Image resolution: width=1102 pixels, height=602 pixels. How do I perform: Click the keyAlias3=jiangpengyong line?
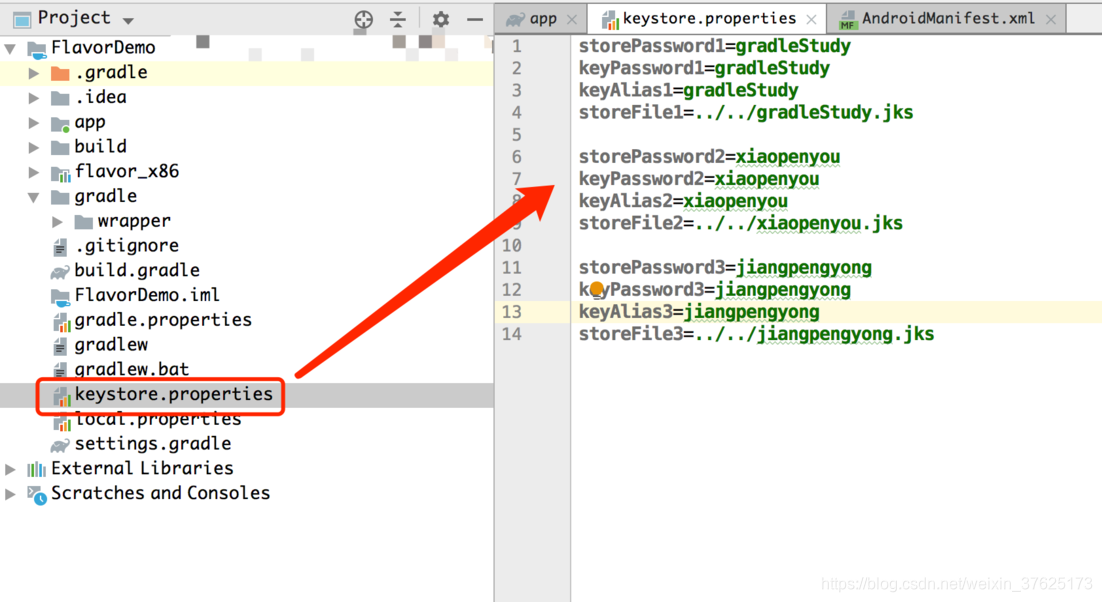click(x=699, y=313)
